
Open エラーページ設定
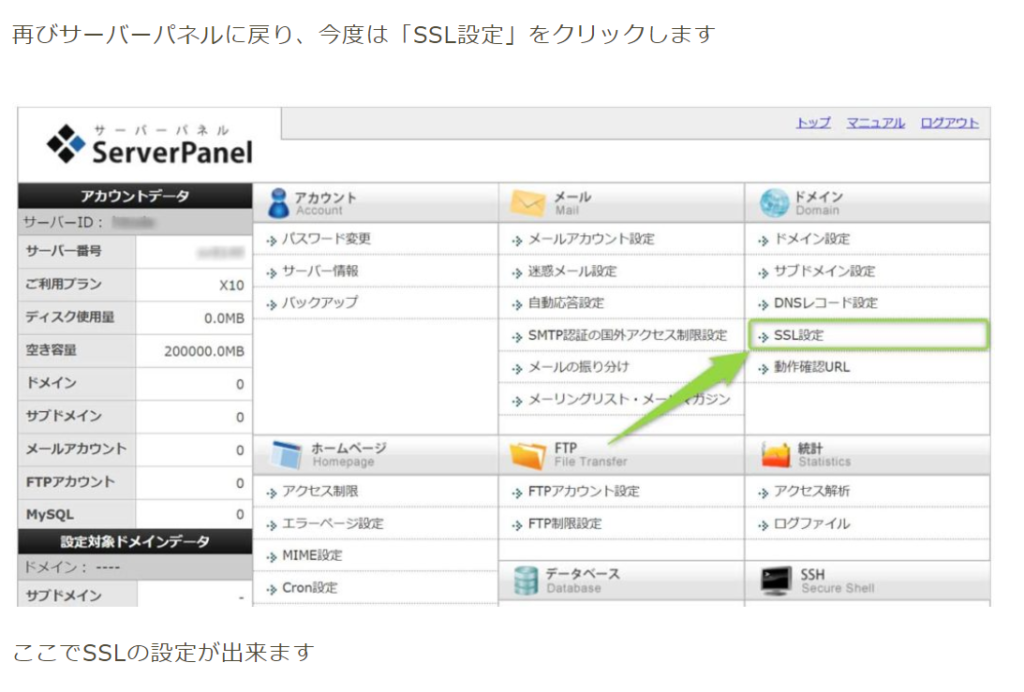(x=332, y=523)
